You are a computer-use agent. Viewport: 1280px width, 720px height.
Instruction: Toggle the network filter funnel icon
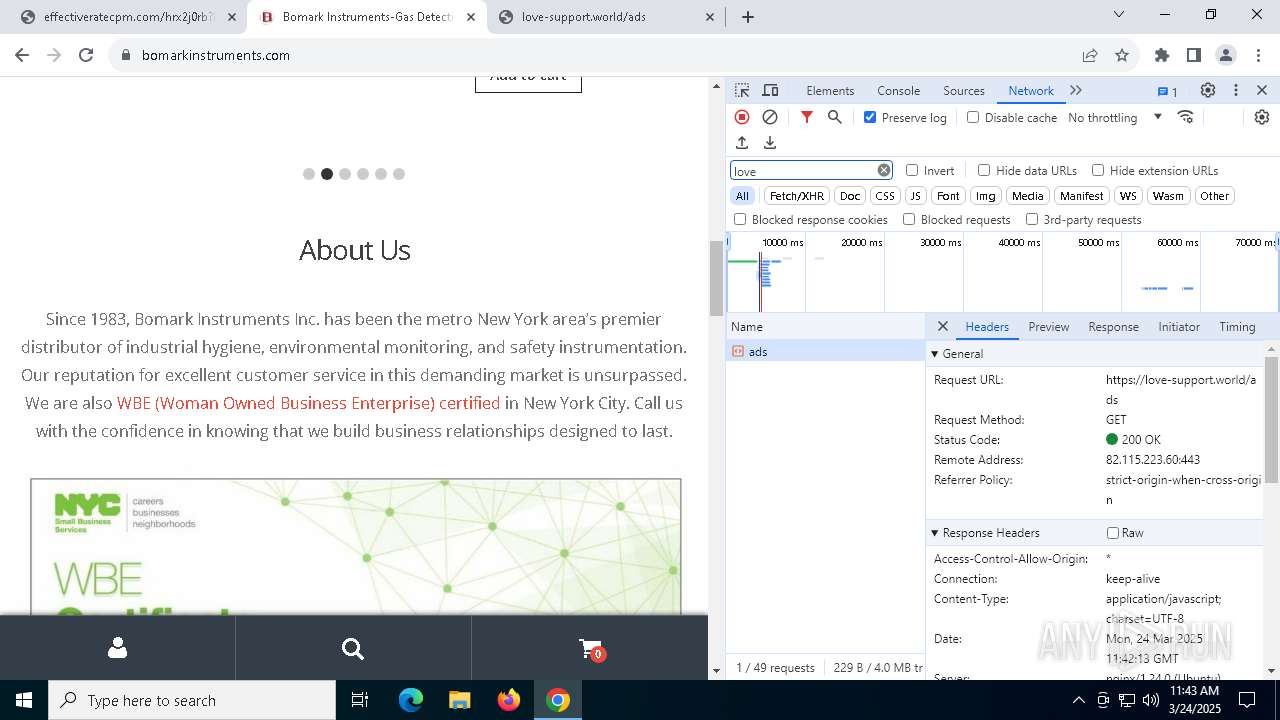807,117
